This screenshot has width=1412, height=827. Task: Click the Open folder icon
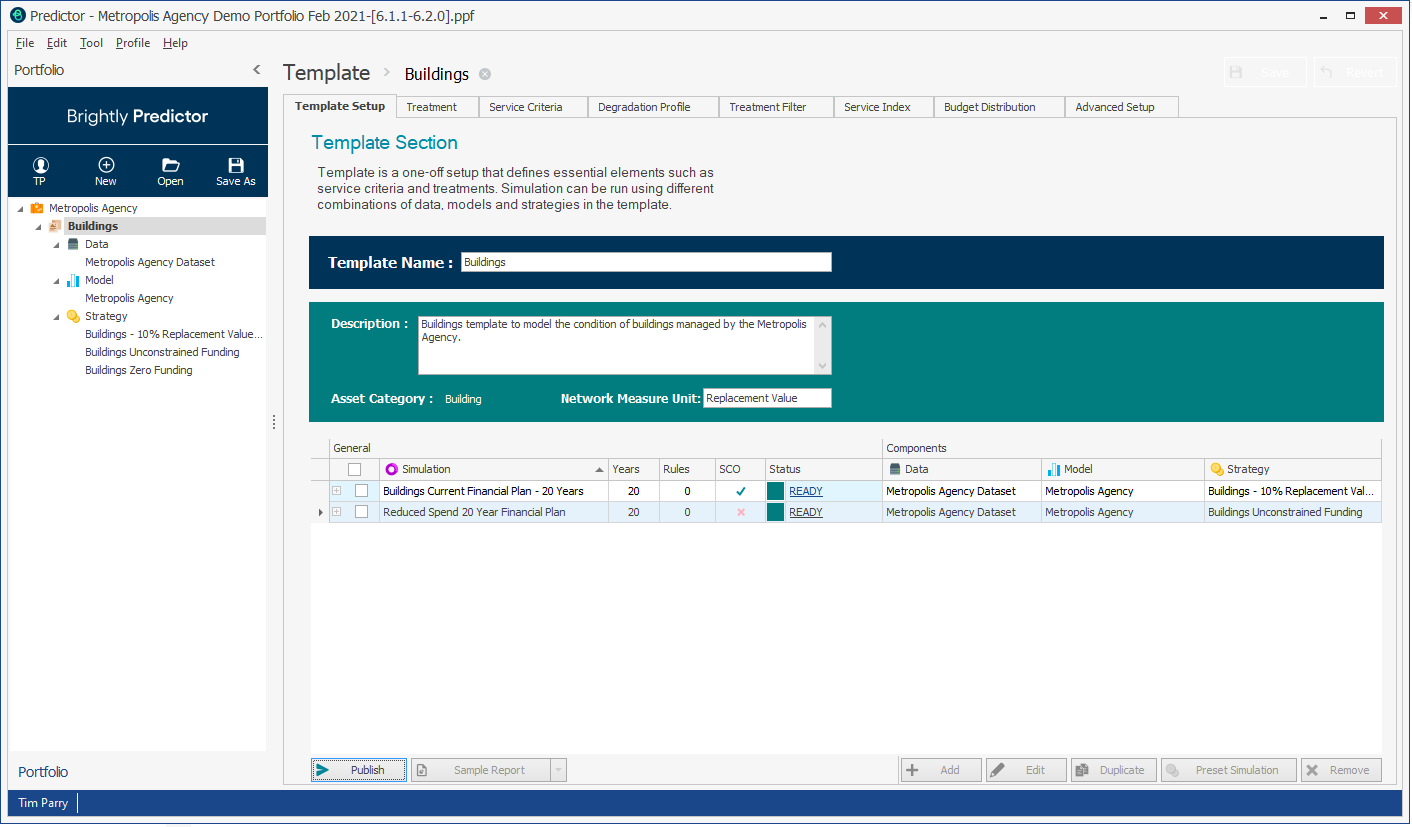[171, 166]
